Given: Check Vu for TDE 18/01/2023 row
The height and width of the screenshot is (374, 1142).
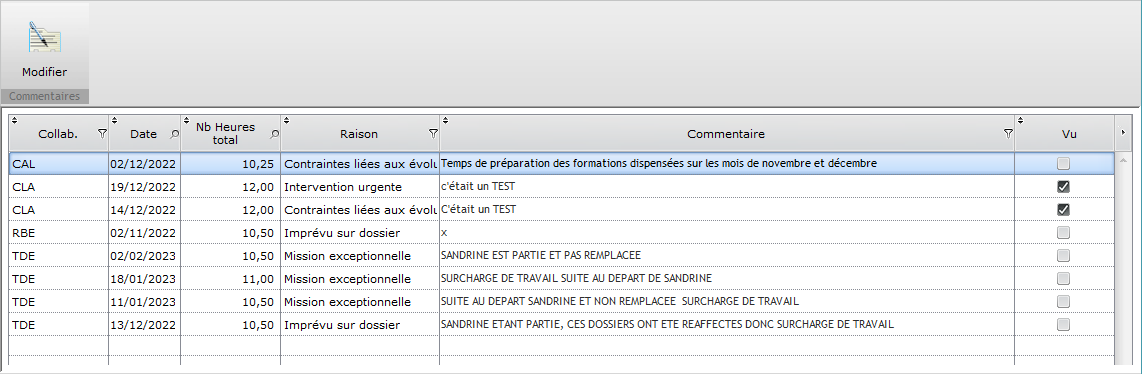Looking at the screenshot, I should click(1063, 279).
